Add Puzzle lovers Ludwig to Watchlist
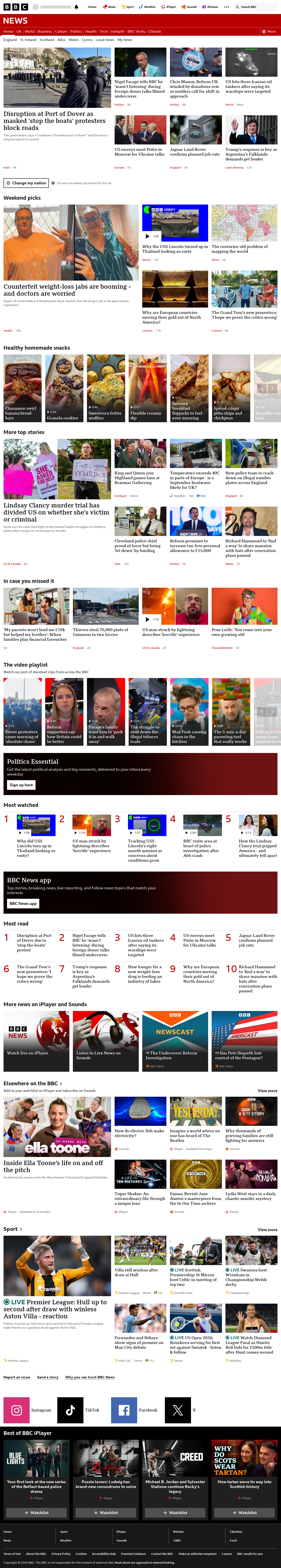Screen dimensions: 281x1568 (106, 1512)
